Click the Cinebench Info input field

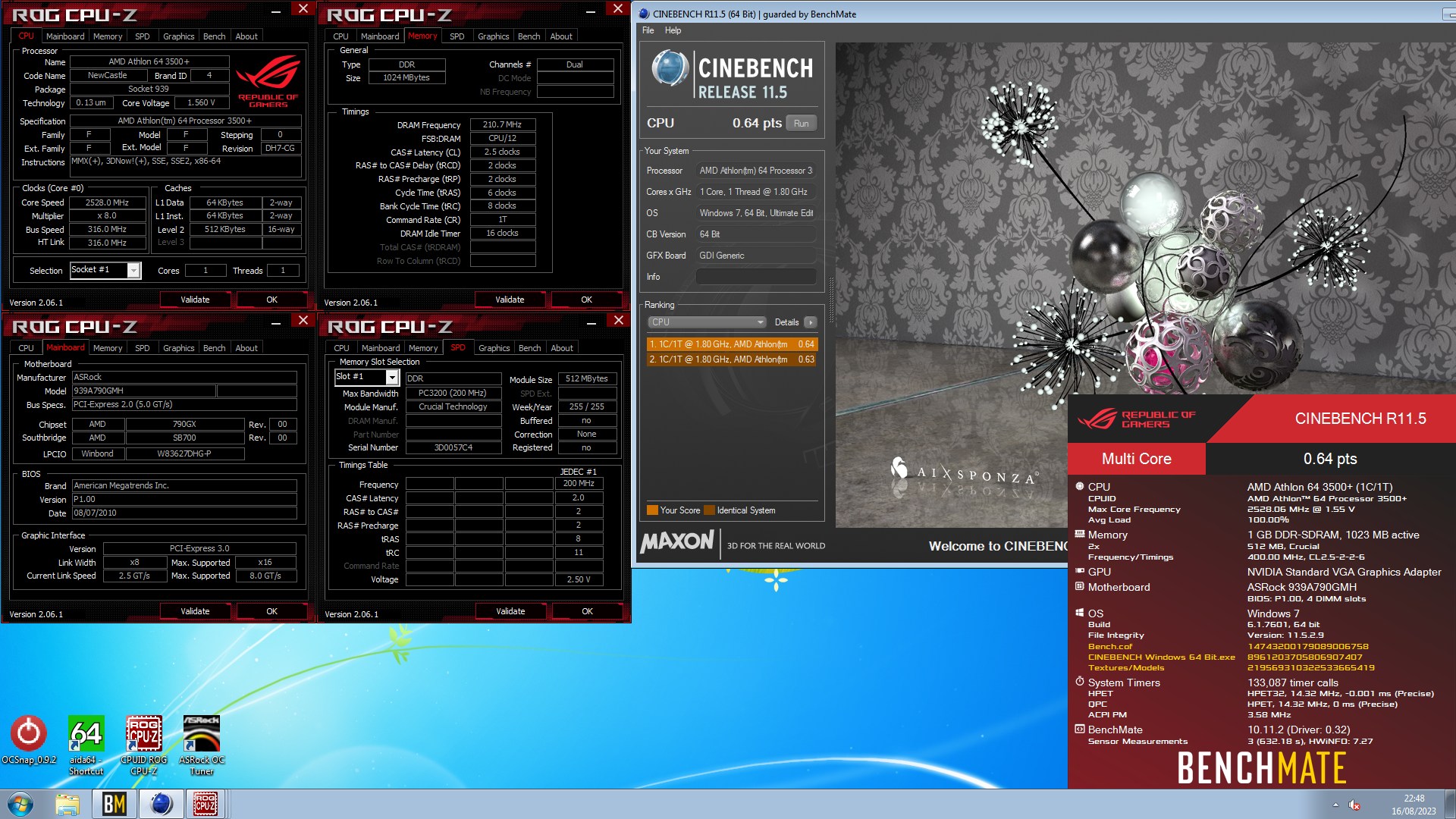pos(755,277)
